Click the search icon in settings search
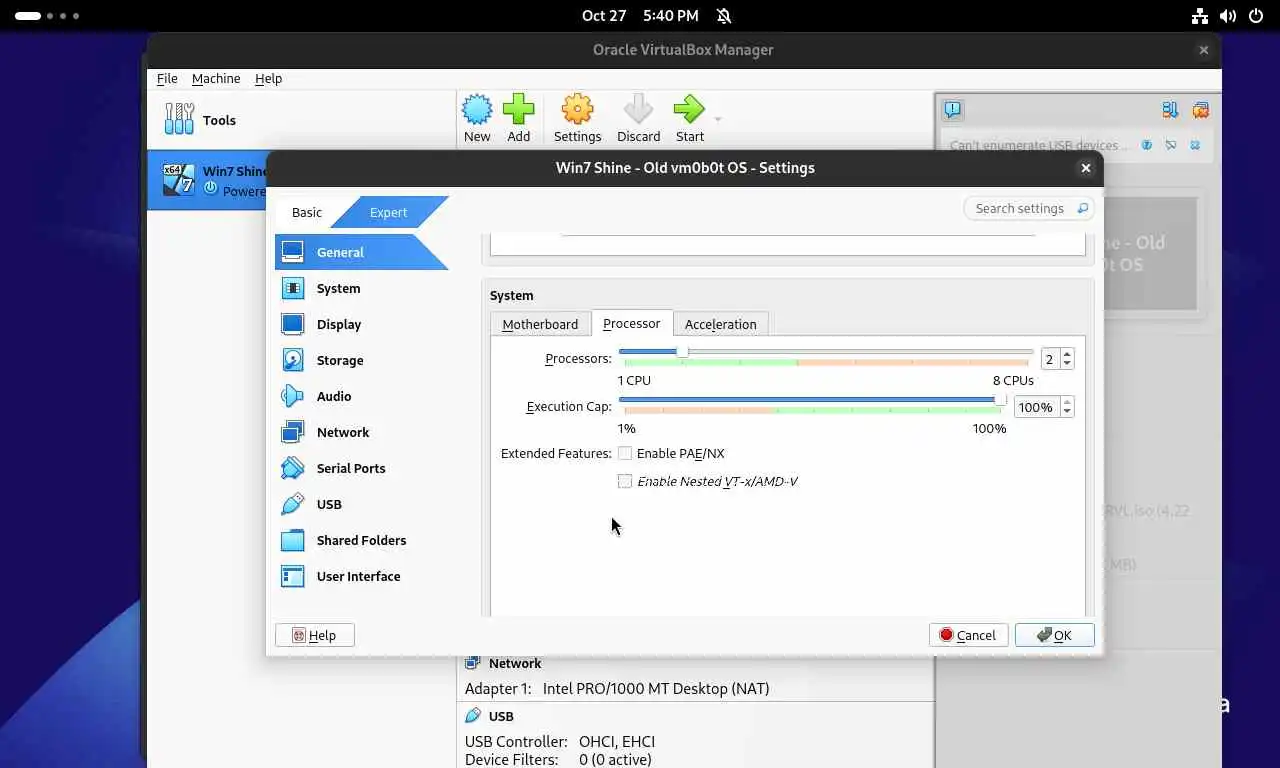 (1082, 208)
